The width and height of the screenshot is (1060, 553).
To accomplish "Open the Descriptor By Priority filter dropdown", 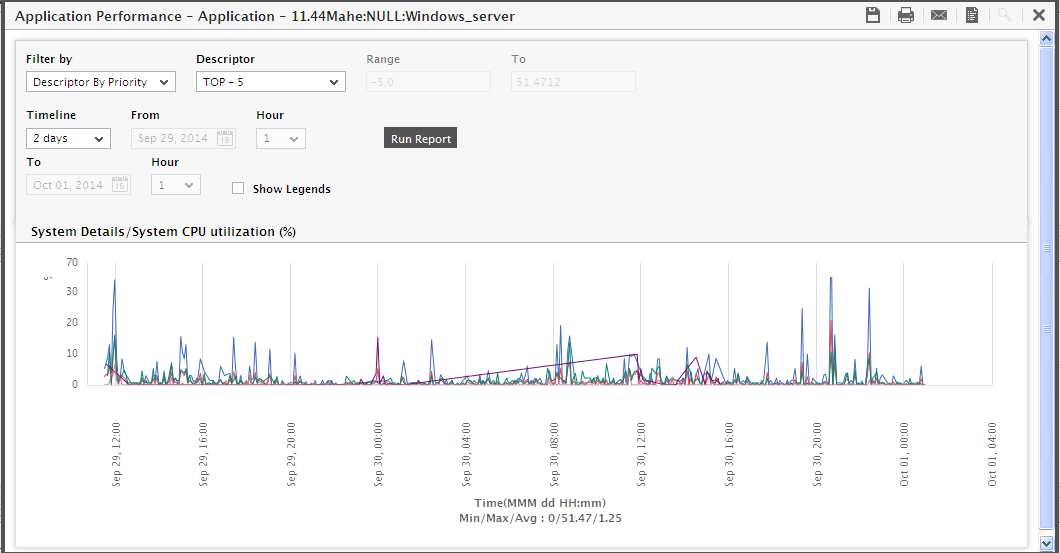I will [101, 82].
